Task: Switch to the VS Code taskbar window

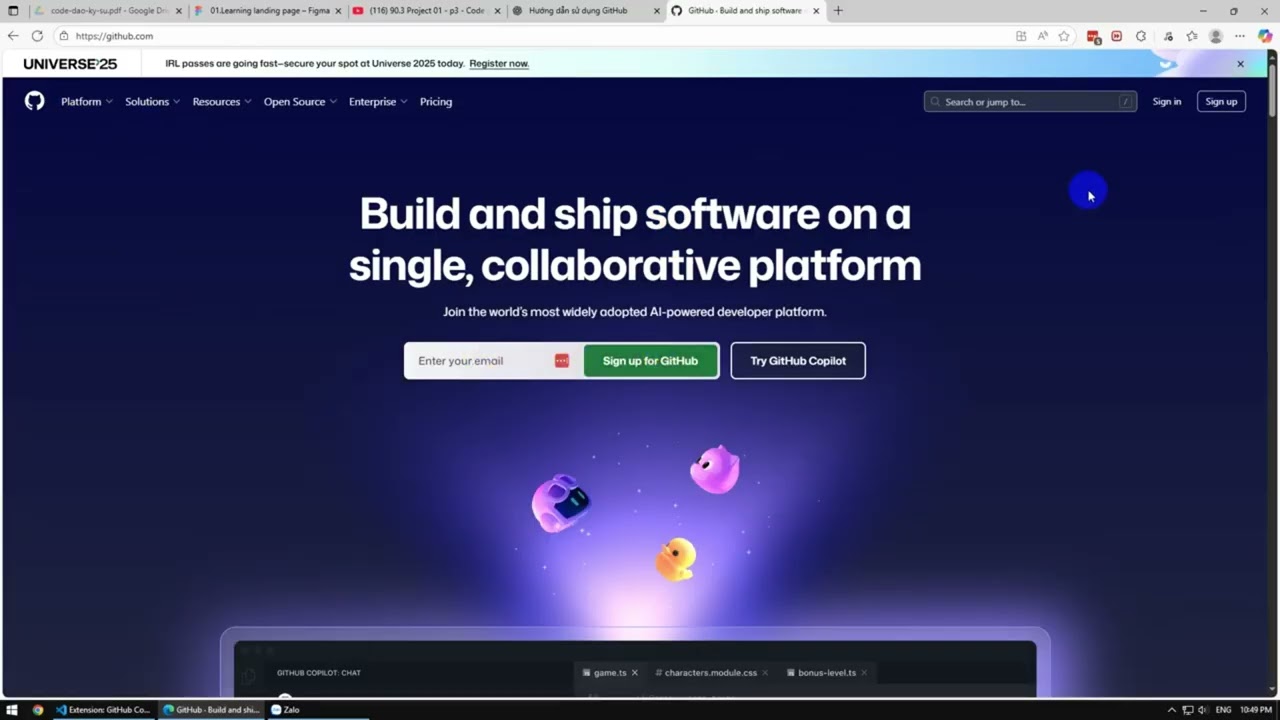Action: (x=104, y=710)
